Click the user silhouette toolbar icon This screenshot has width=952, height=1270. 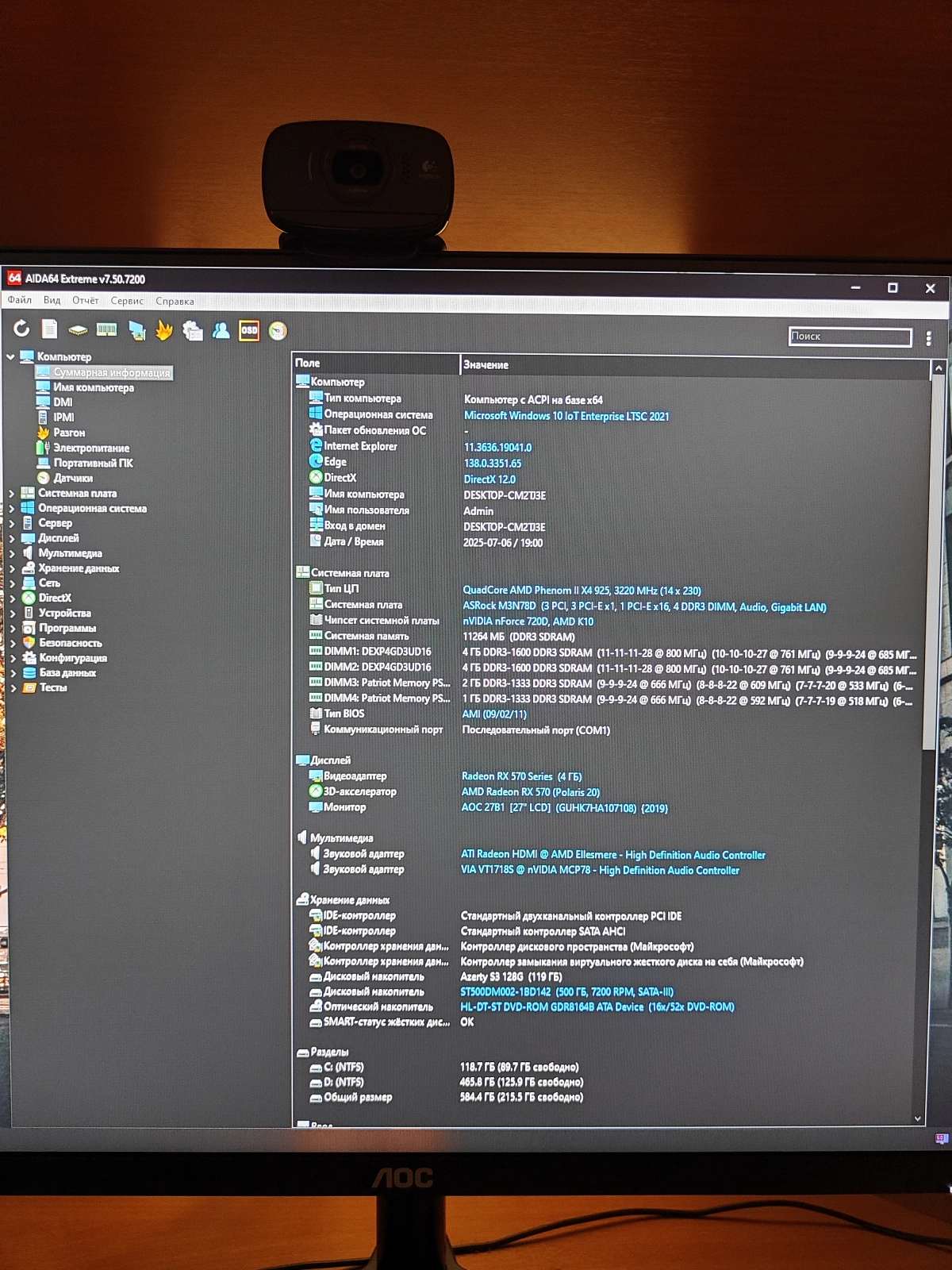[221, 330]
